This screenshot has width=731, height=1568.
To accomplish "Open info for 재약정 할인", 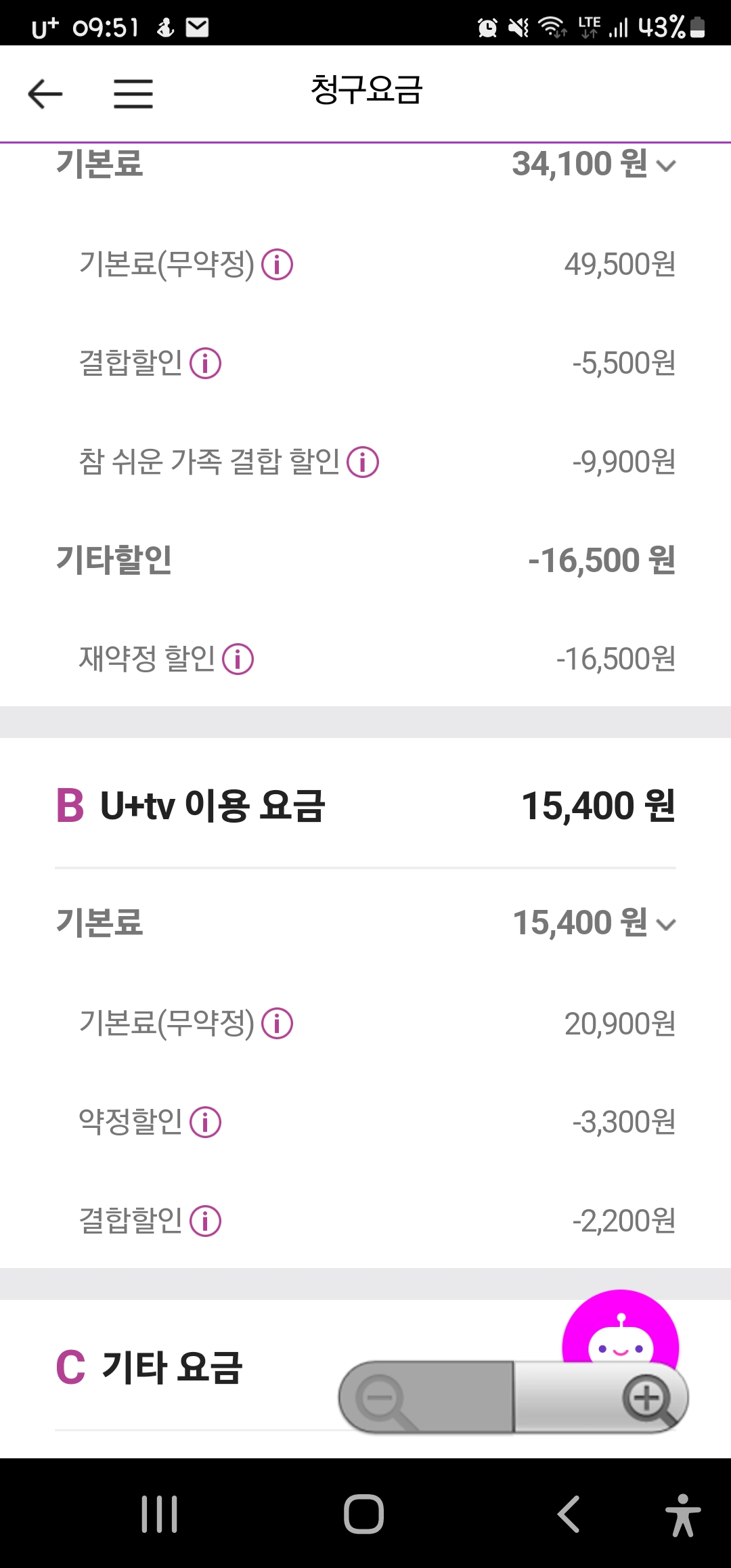I will [238, 659].
